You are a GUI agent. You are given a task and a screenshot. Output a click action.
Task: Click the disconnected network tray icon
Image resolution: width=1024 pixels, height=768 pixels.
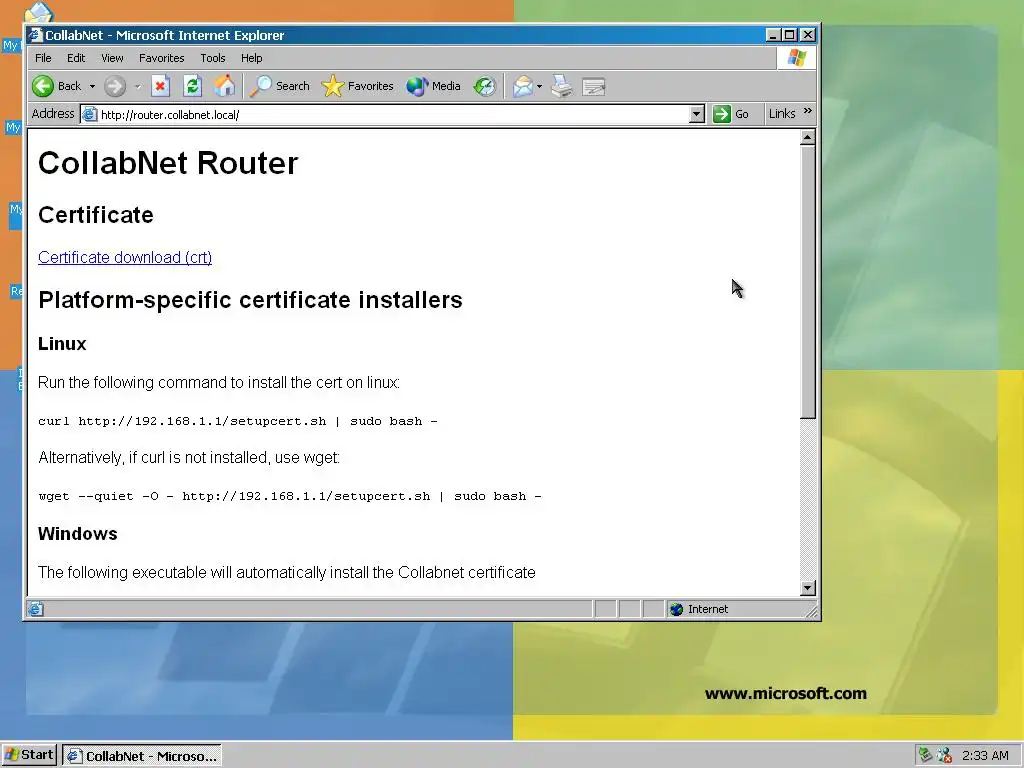point(944,756)
